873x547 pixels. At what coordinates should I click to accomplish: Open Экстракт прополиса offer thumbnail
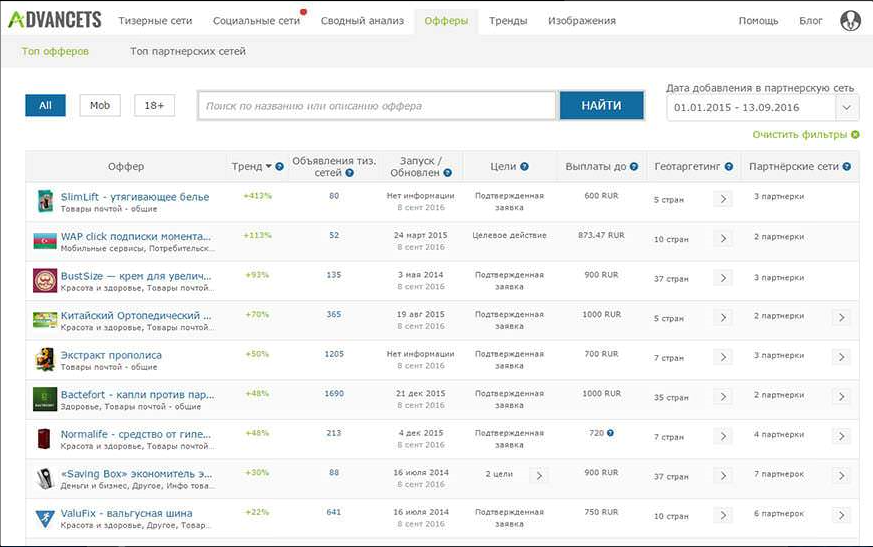[x=45, y=359]
